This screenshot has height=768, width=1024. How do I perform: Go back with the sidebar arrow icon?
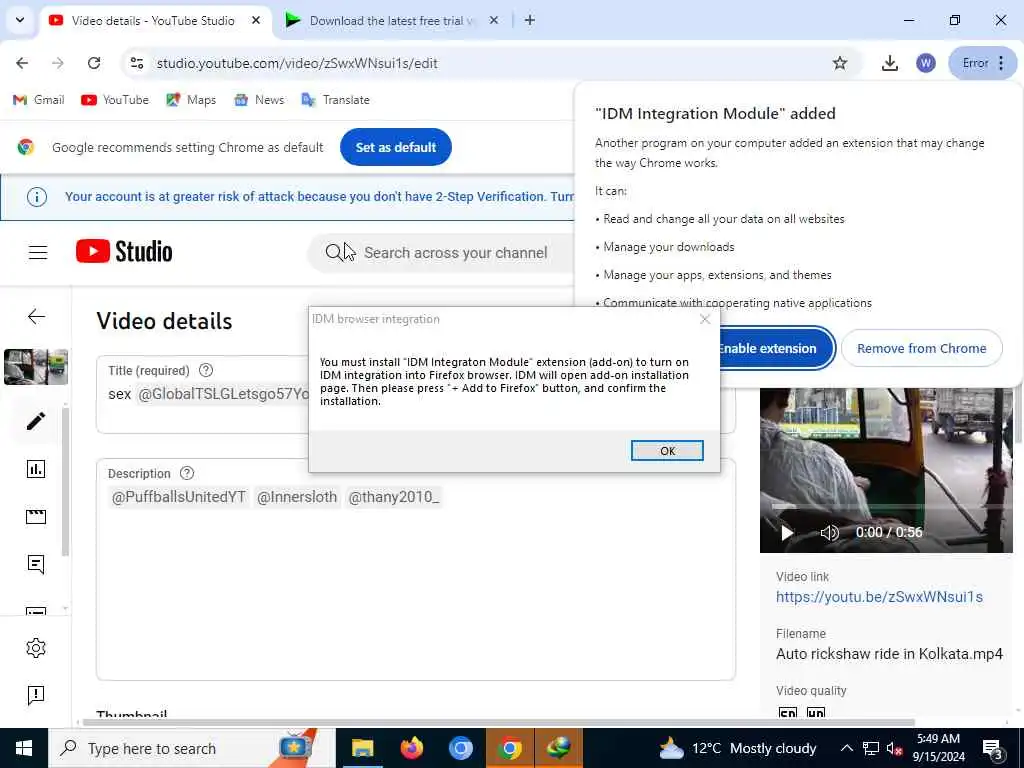coord(36,317)
